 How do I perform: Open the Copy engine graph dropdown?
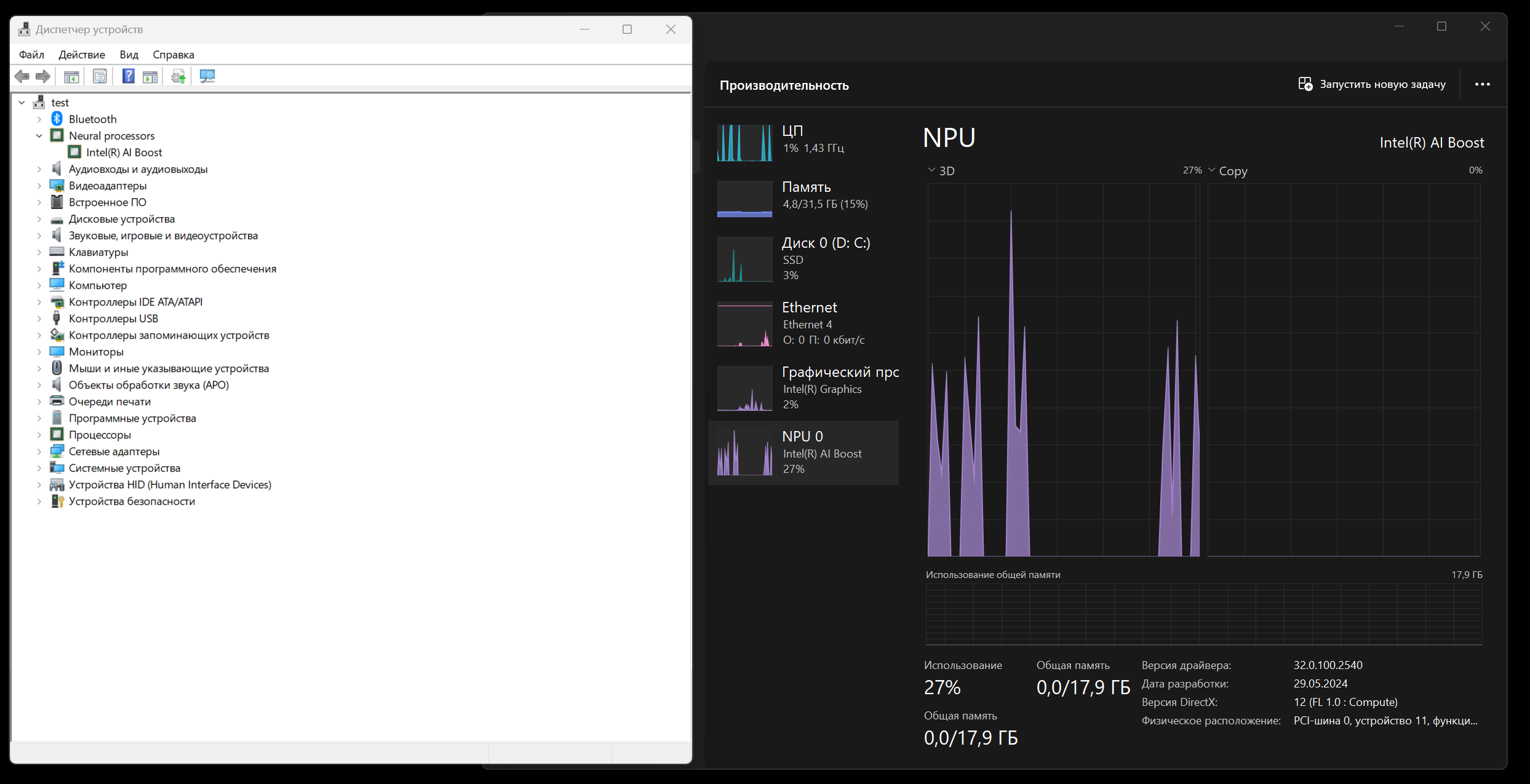click(1211, 170)
